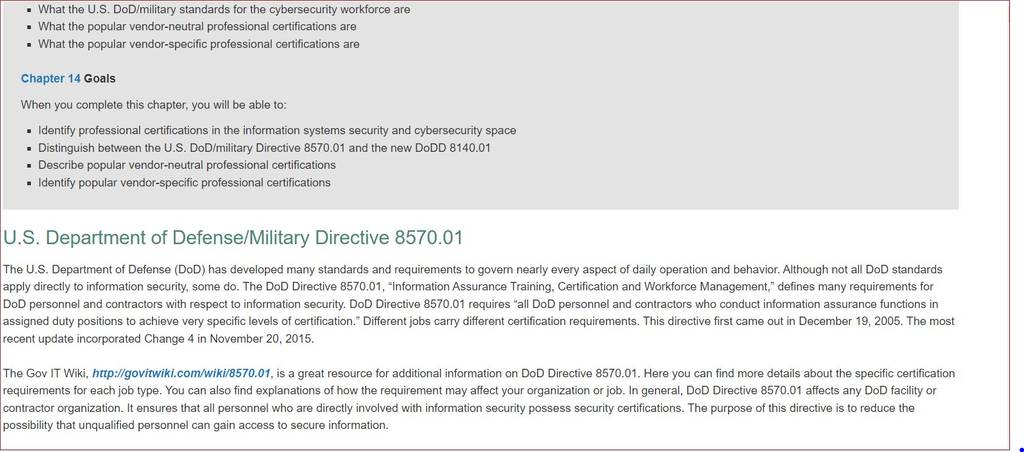Click the words 'The Gov IT Wiki'
Viewport: 1024px width, 452px height.
coord(45,374)
